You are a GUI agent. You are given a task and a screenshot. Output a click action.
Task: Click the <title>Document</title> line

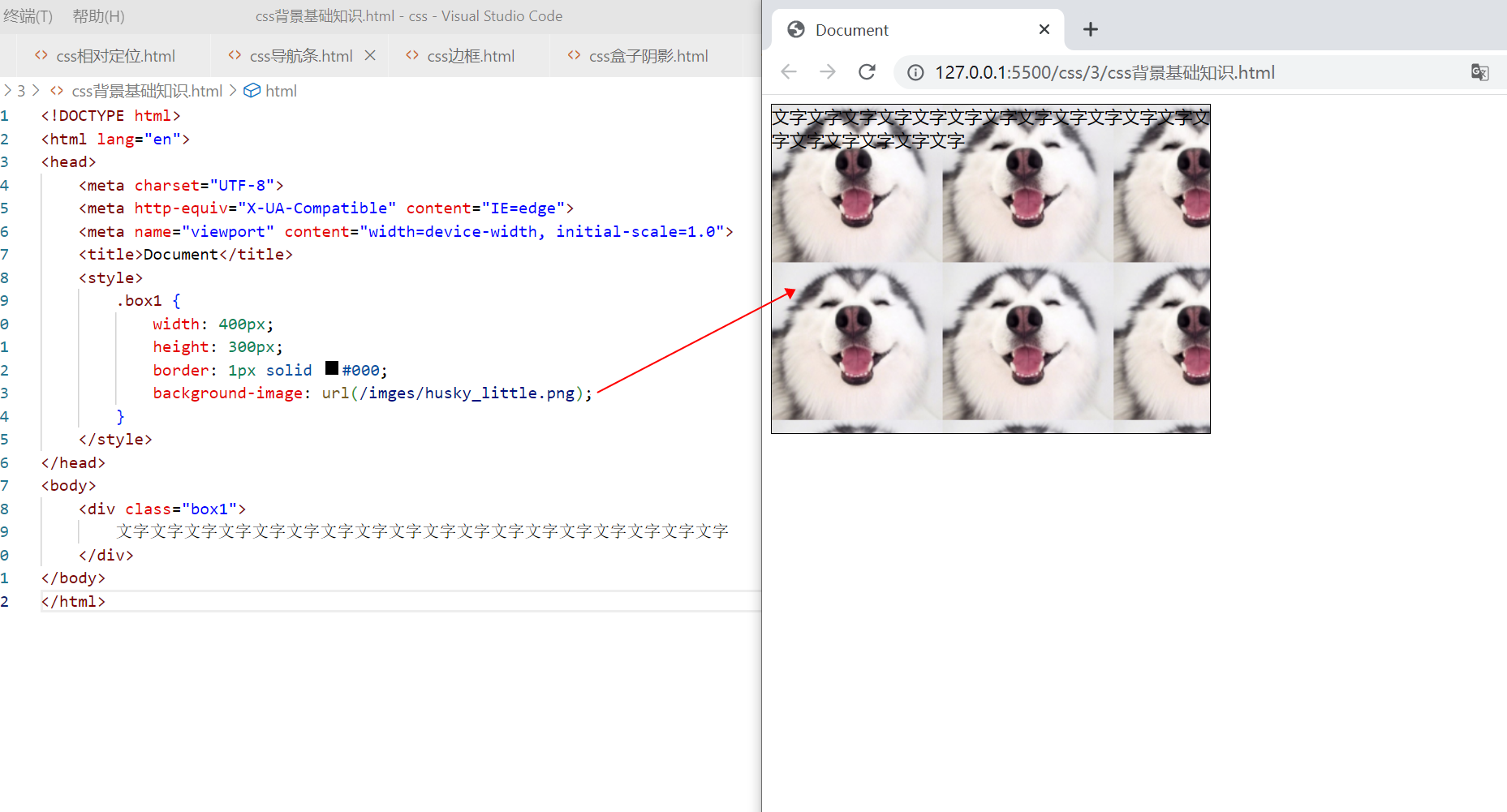(186, 255)
